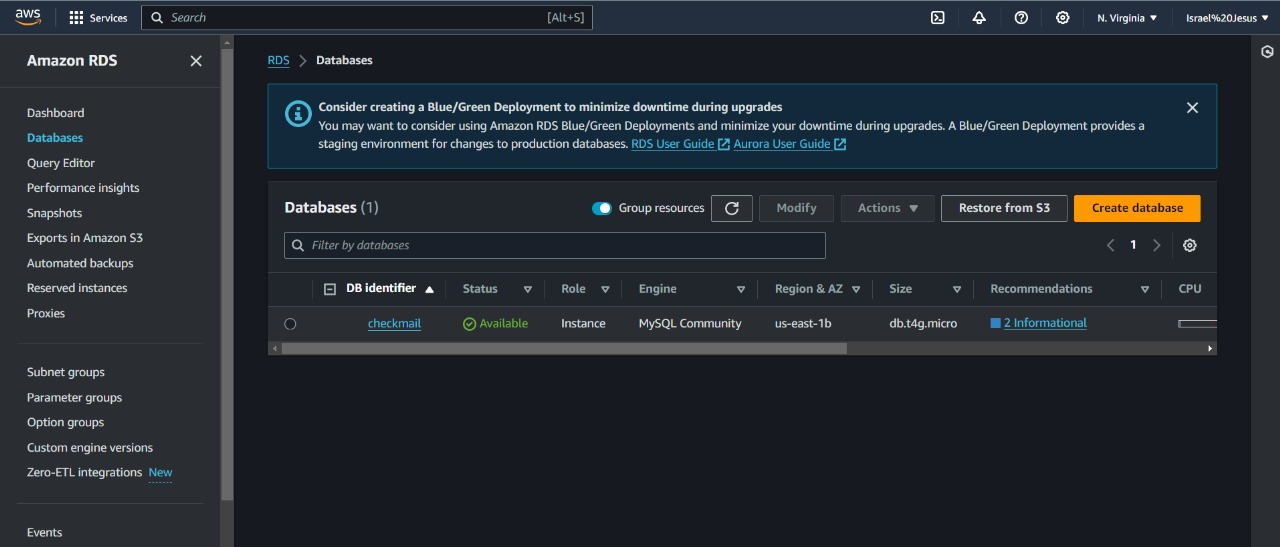Sort by the Status column arrow
This screenshot has height=547, width=1280.
(x=528, y=290)
